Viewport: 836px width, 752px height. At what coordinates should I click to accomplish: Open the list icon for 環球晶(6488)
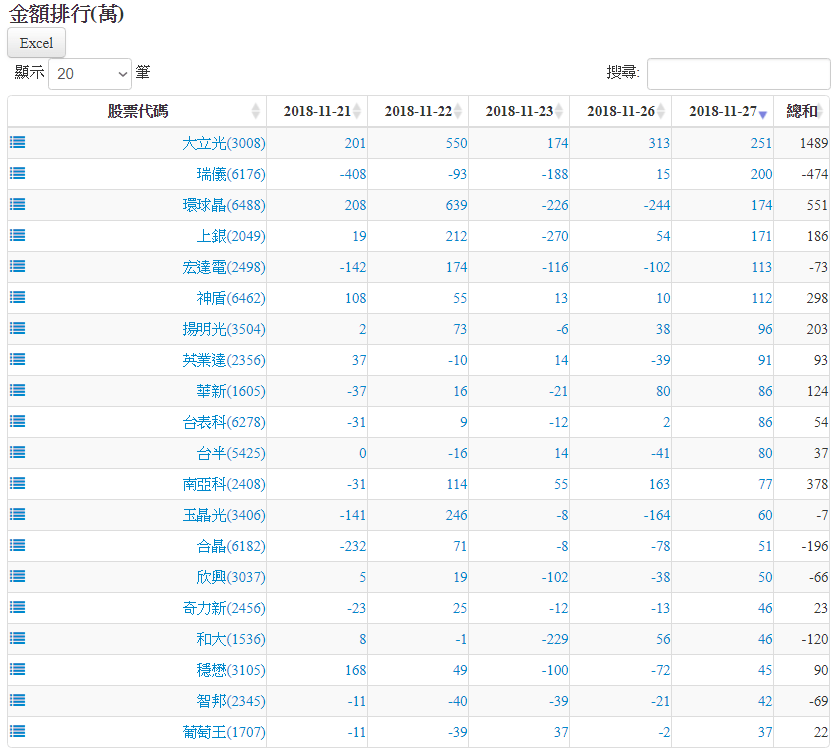pyautogui.click(x=18, y=204)
